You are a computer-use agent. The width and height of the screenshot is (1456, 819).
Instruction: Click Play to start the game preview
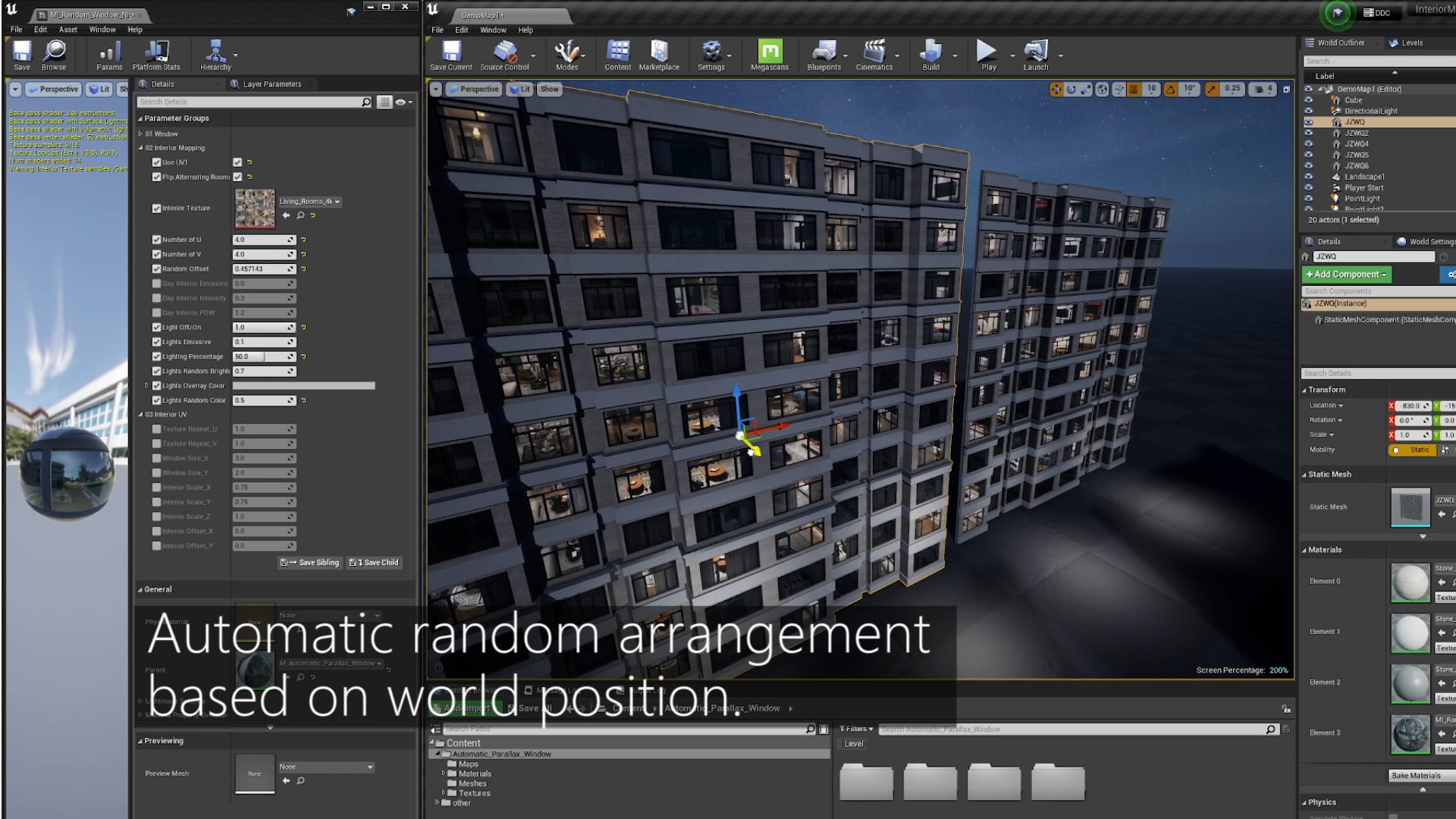click(987, 53)
